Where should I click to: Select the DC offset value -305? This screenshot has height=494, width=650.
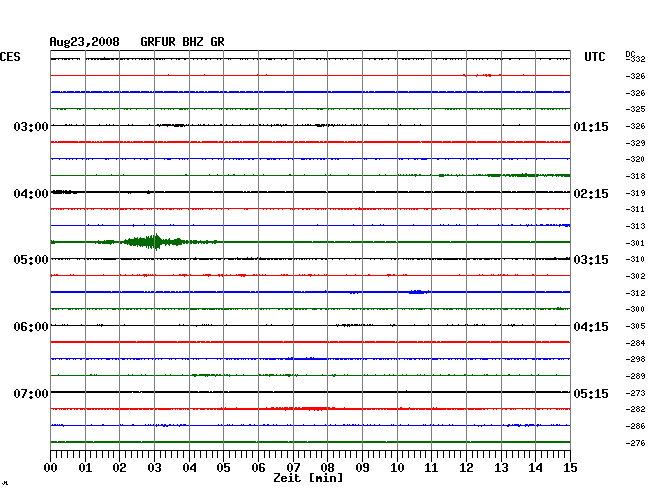coord(635,326)
